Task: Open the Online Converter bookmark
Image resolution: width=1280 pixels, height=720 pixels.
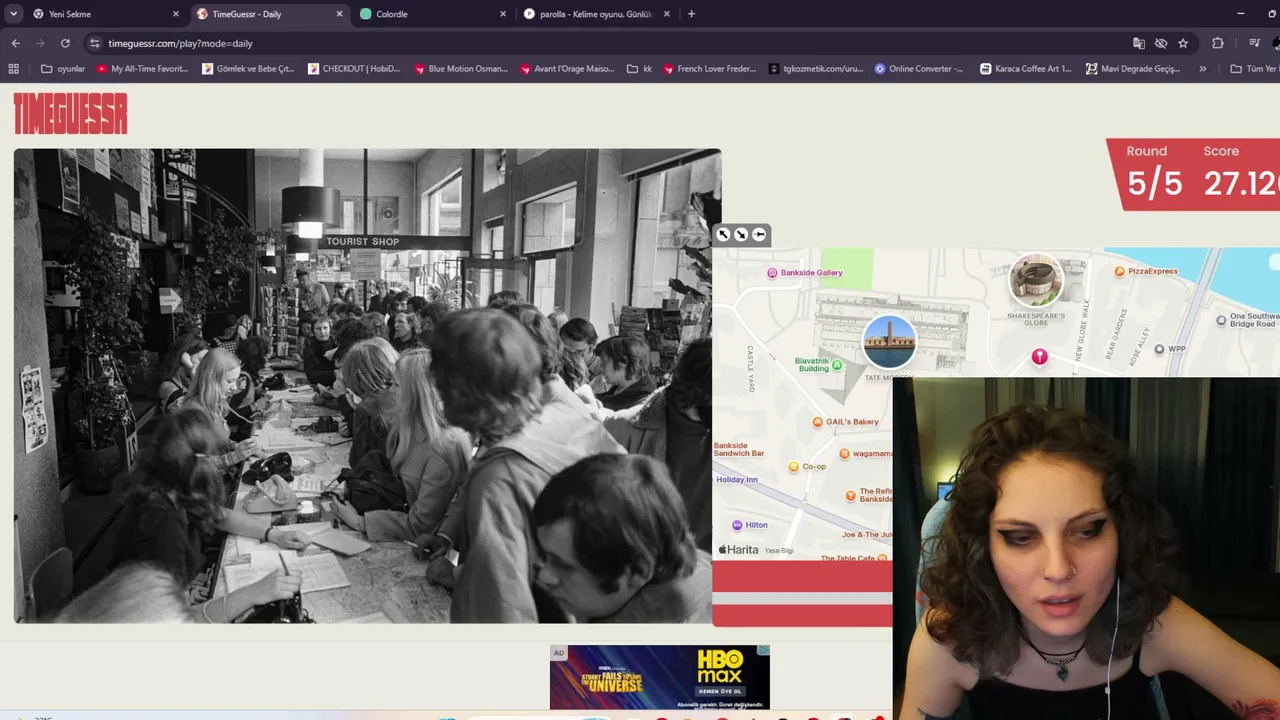Action: 919,69
